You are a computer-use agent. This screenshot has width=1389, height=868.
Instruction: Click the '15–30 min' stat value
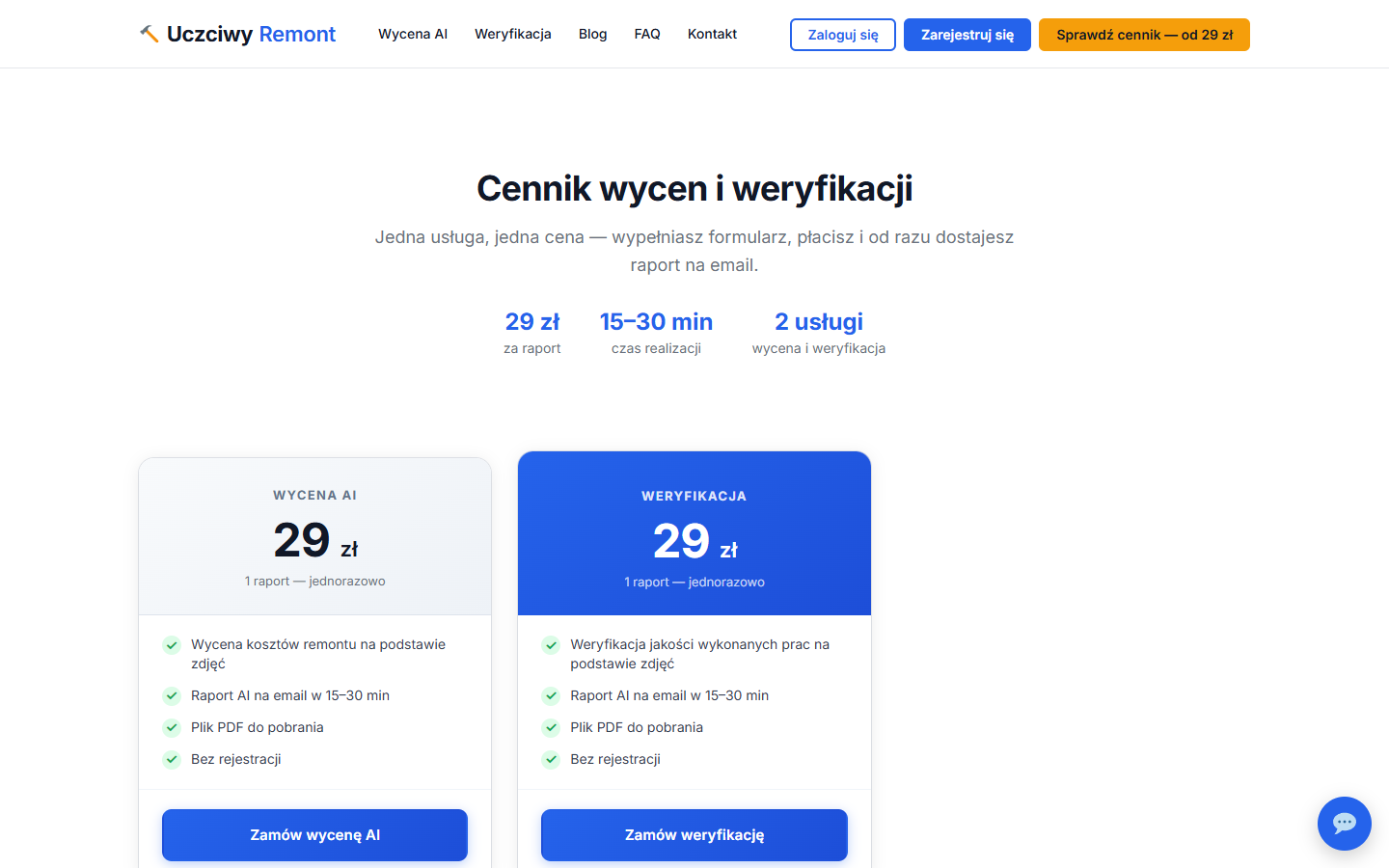click(x=656, y=321)
